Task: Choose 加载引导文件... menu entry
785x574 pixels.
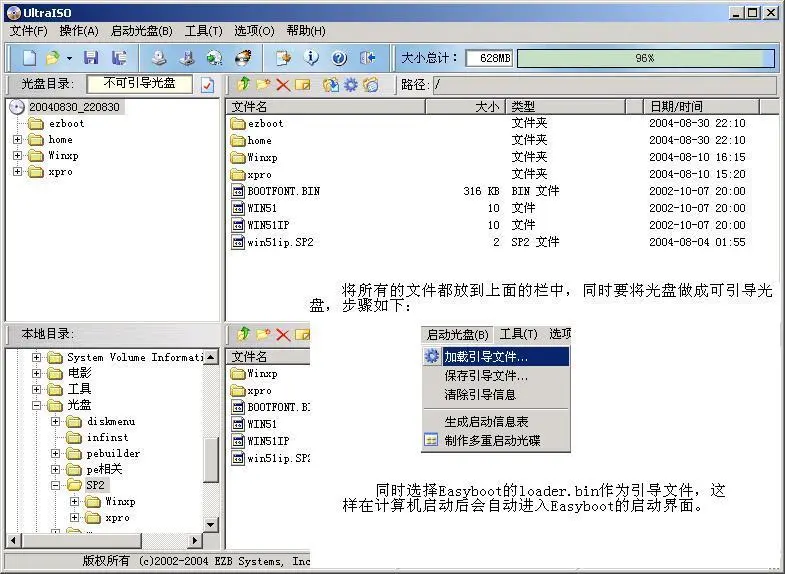Action: pos(496,357)
